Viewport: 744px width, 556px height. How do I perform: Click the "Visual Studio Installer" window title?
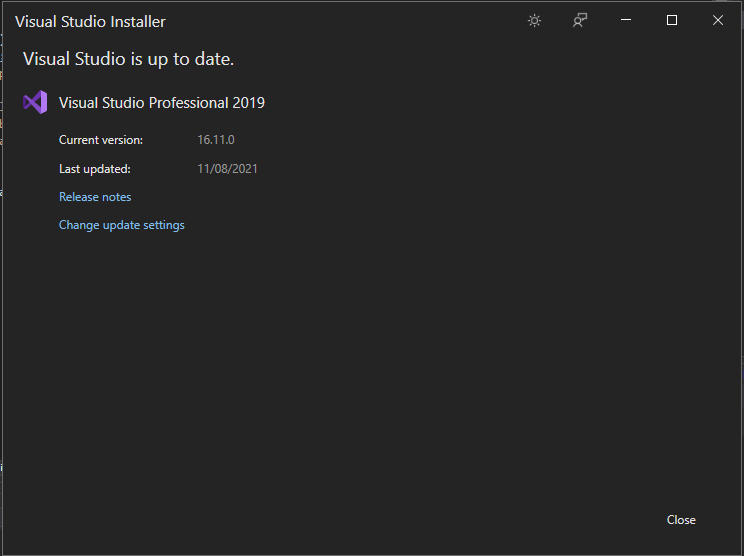[90, 22]
